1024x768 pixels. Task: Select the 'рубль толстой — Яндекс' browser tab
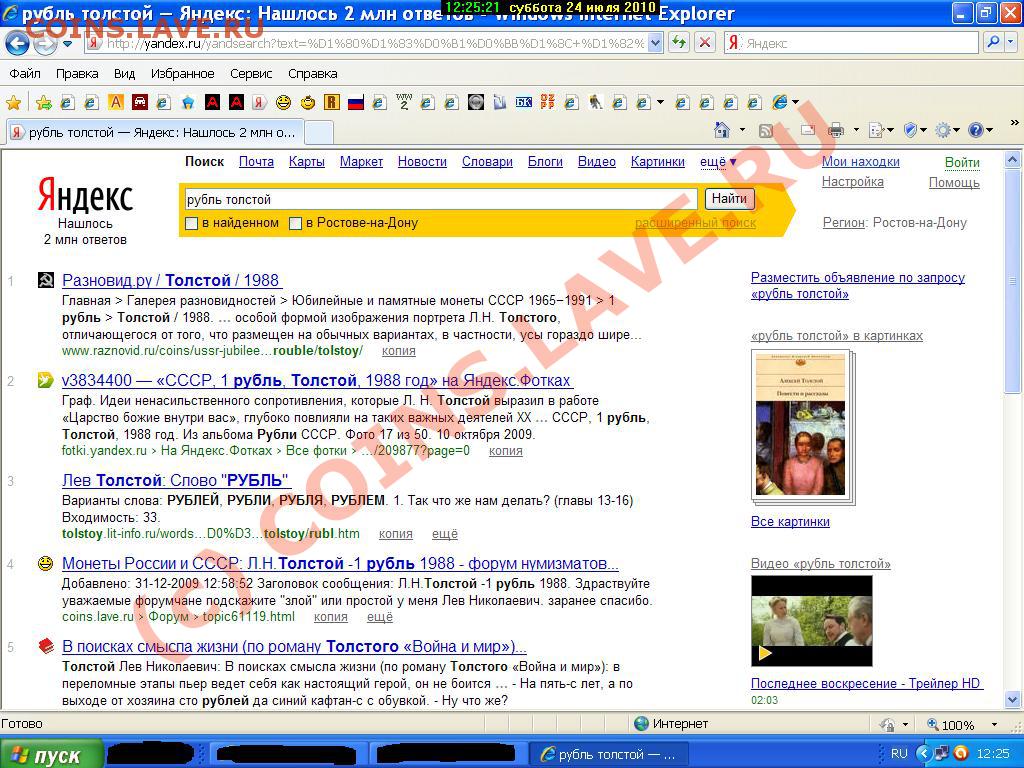(155, 133)
